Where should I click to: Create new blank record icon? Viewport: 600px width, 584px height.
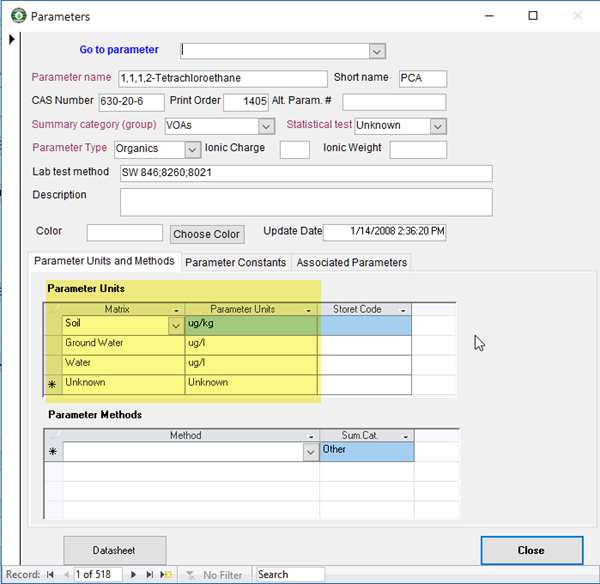point(166,574)
